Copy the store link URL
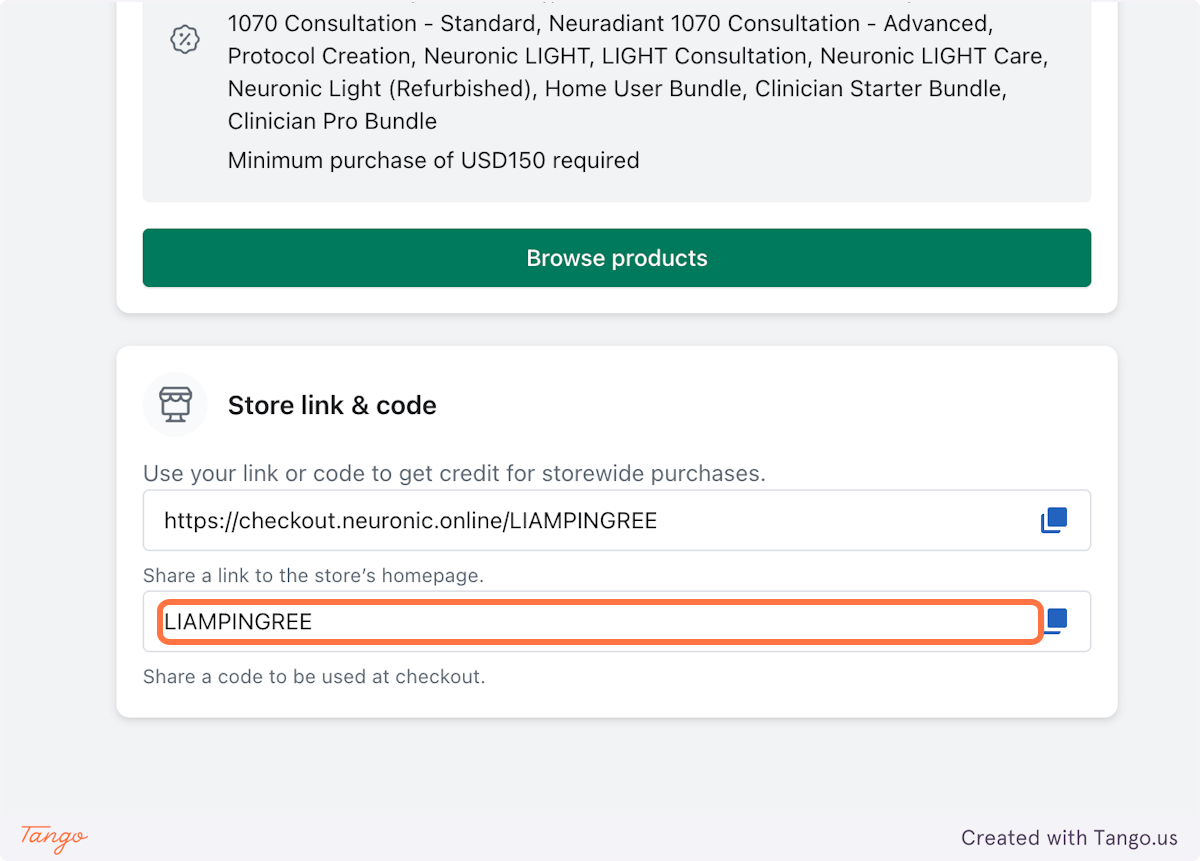This screenshot has height=861, width=1200. [x=1054, y=520]
